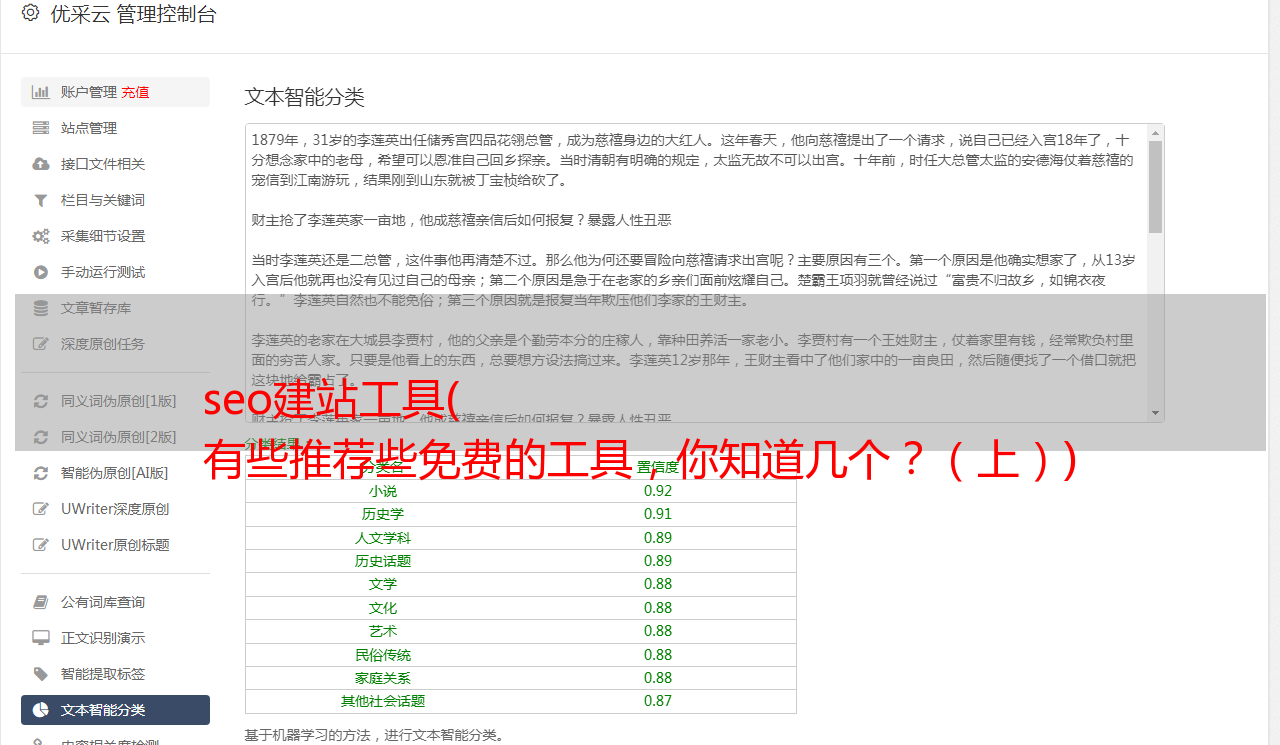Screen dimensions: 1280x745
Task: Click the gears icon for 采集细节设置
Action: point(41,236)
